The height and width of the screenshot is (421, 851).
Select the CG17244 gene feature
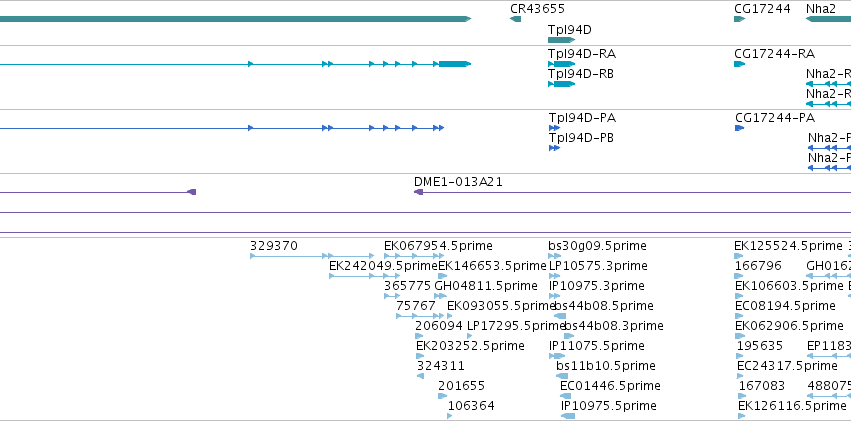pos(739,20)
